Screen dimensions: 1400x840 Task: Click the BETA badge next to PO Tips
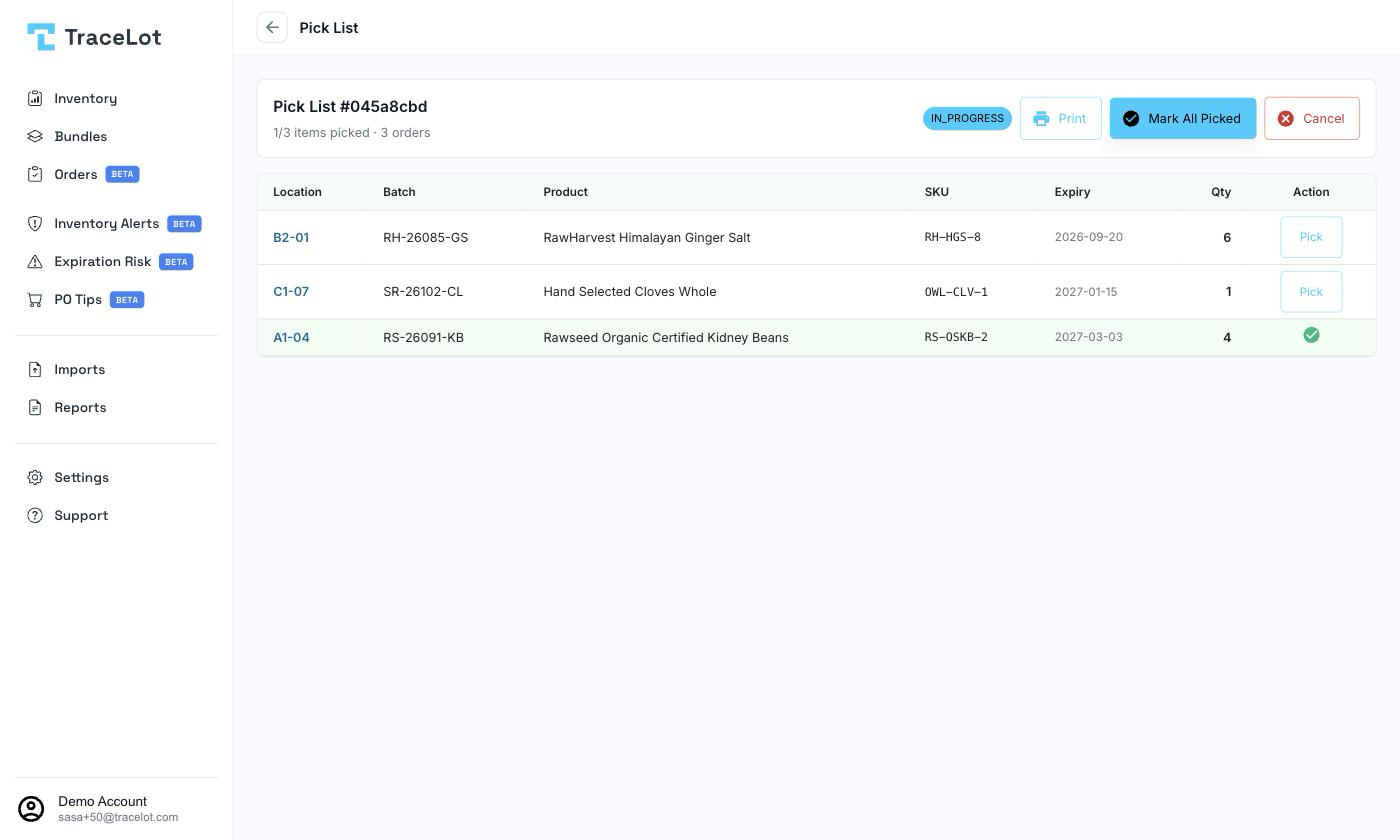tap(127, 299)
